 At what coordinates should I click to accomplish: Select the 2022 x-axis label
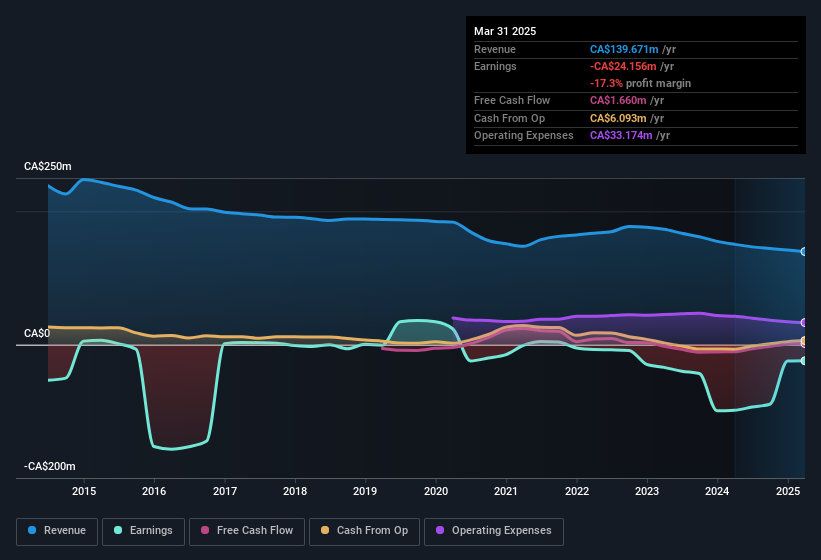coord(576,491)
